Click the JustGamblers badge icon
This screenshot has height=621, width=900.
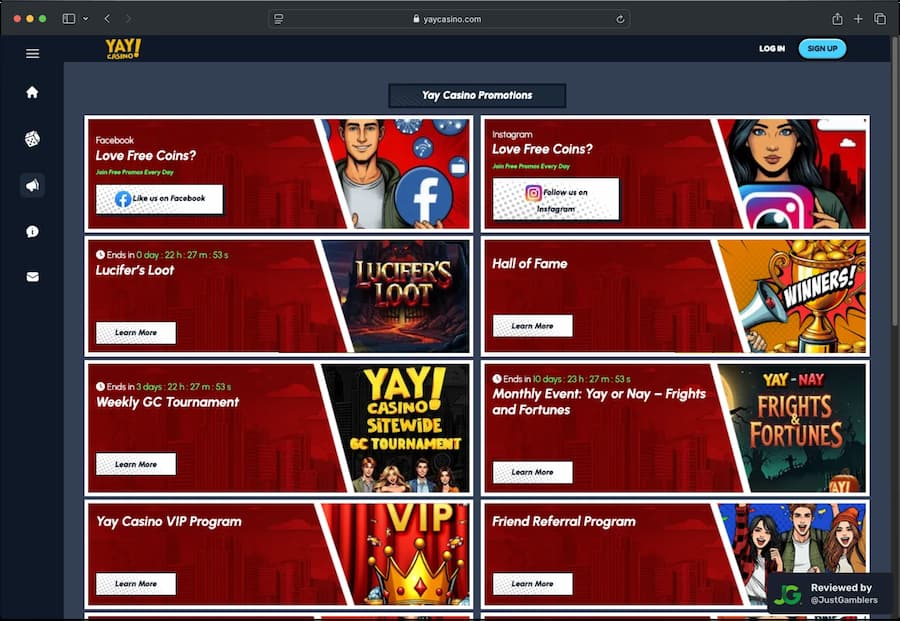790,594
